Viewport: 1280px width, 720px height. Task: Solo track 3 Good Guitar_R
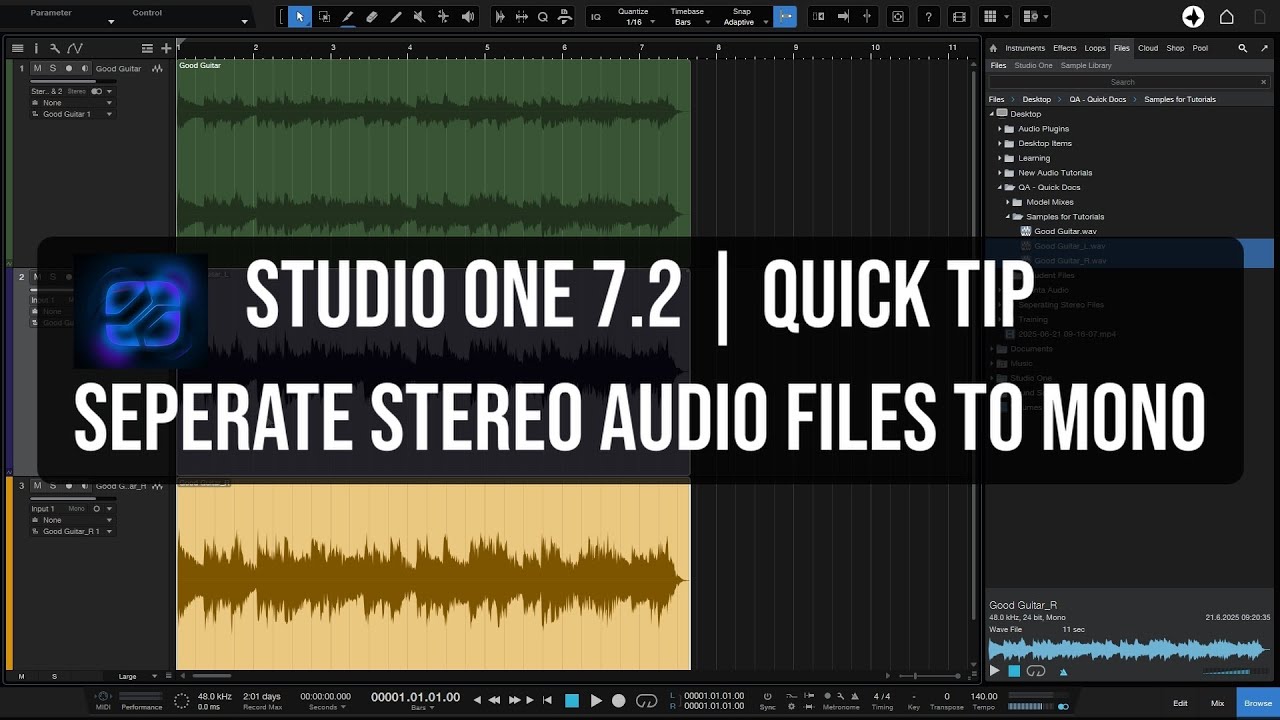coord(53,486)
